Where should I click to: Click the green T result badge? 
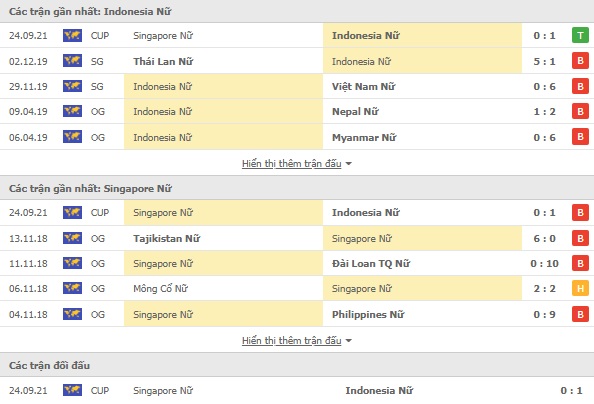pos(580,35)
